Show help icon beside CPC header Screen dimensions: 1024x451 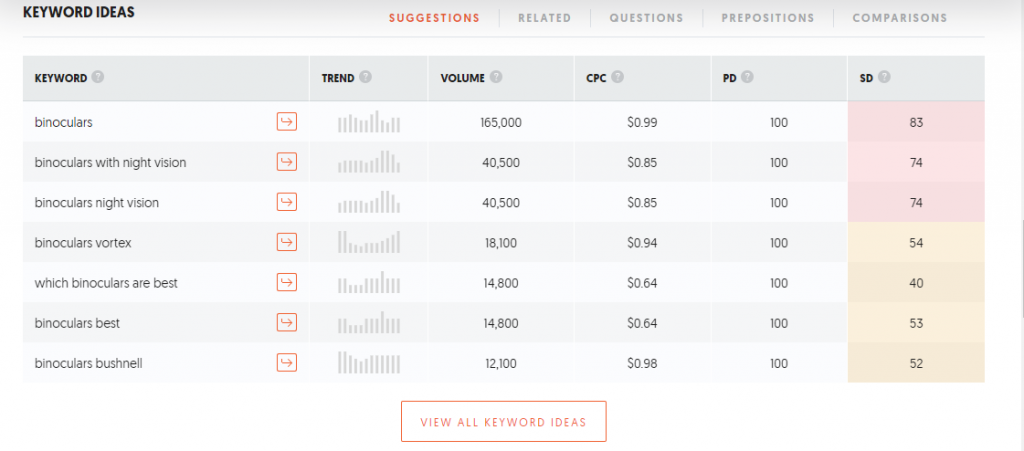pos(617,77)
